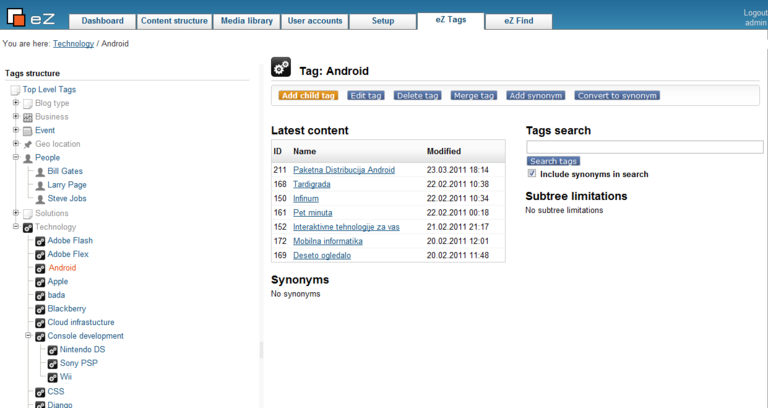Click the Blackberry gear icon

(40, 310)
